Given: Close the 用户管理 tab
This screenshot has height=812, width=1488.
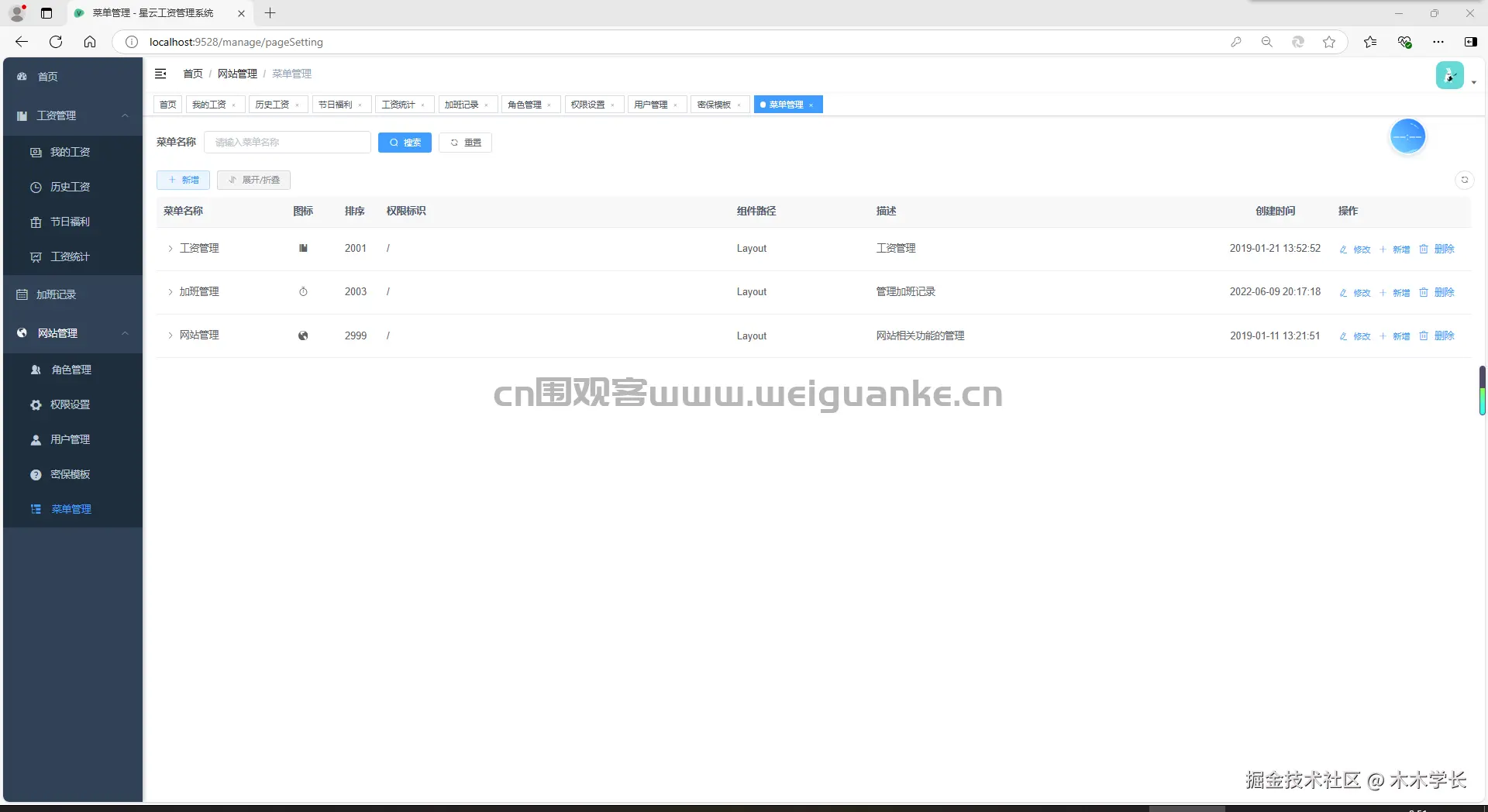Looking at the screenshot, I should point(675,105).
